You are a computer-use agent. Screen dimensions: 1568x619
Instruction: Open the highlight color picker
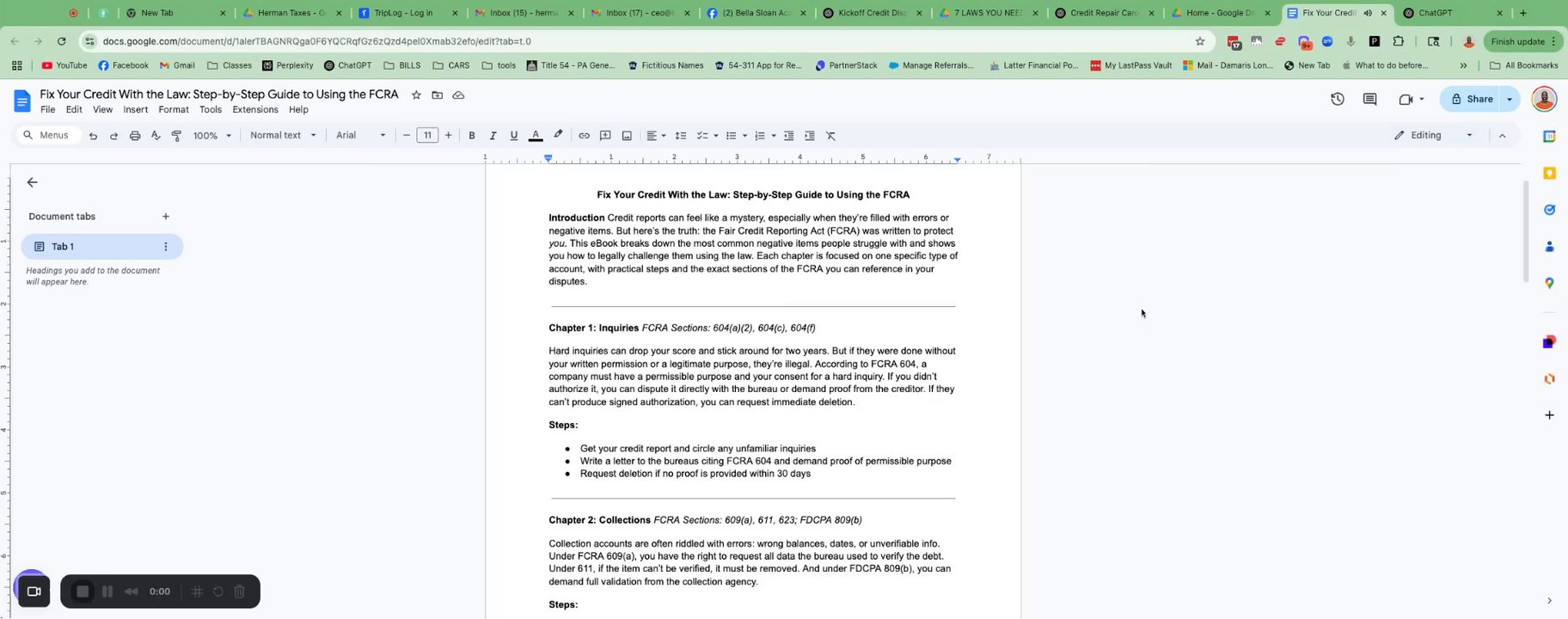[558, 136]
